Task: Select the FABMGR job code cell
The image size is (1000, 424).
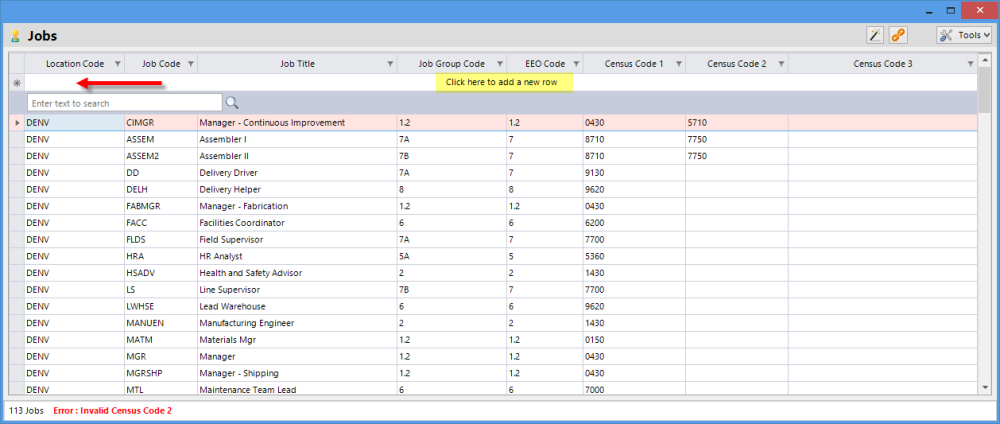Action: (161, 206)
